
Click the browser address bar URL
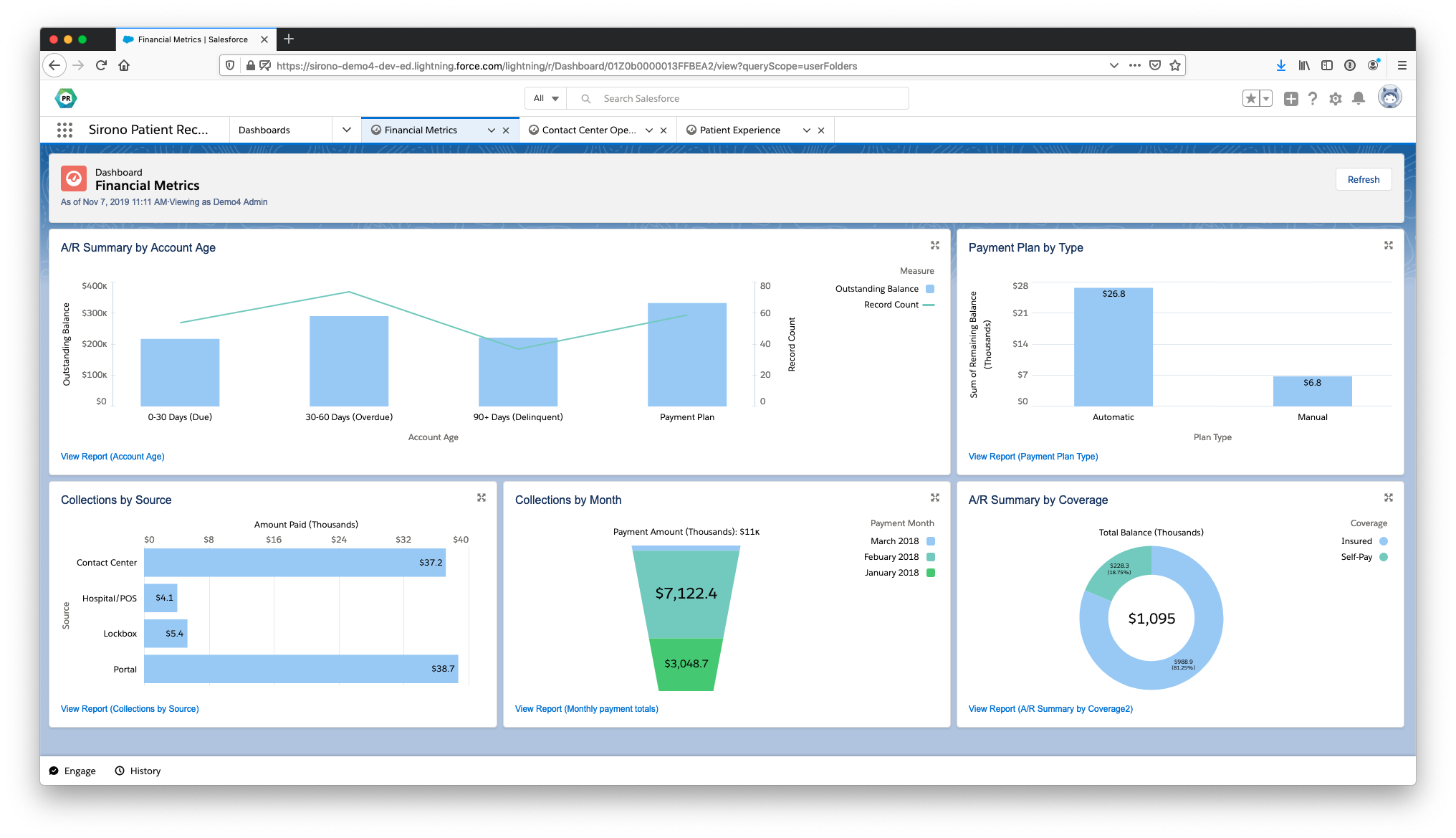point(566,66)
